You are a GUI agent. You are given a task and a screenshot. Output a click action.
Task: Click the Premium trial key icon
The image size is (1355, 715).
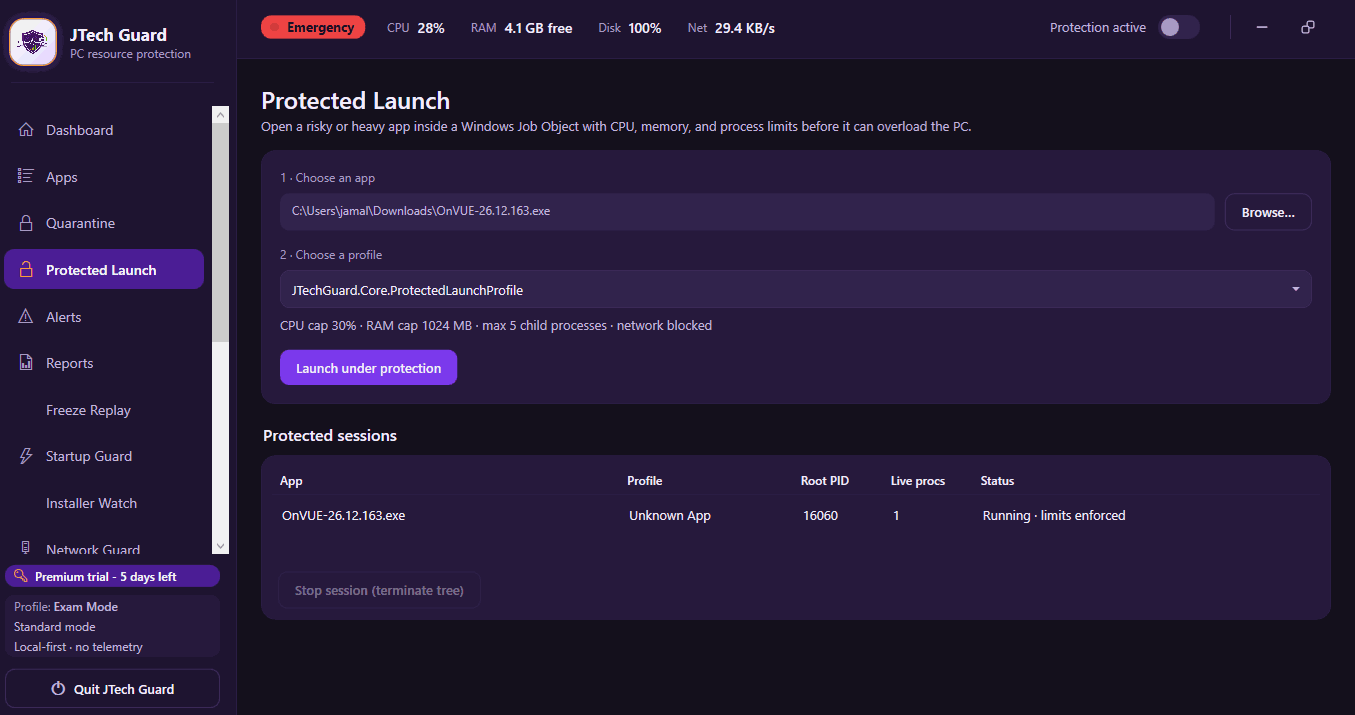pyautogui.click(x=21, y=576)
